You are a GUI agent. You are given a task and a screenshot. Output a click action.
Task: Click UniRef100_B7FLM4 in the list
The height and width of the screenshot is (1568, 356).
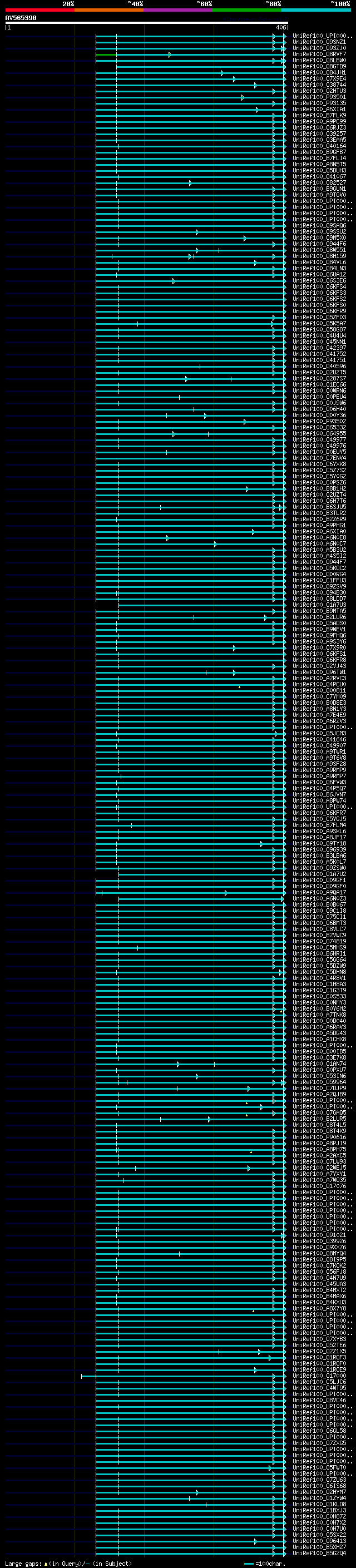319,825
